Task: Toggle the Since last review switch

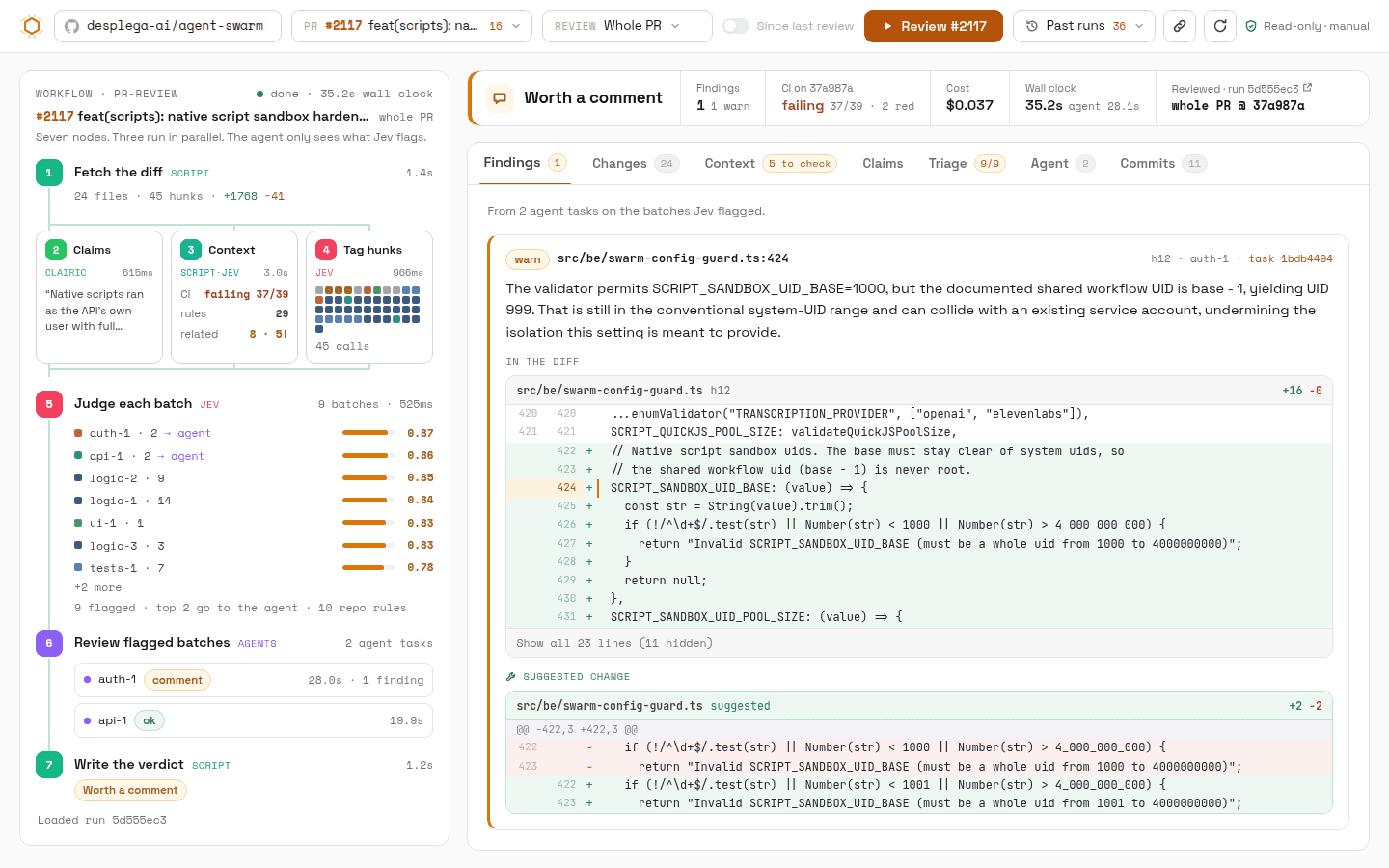Action: click(x=736, y=26)
